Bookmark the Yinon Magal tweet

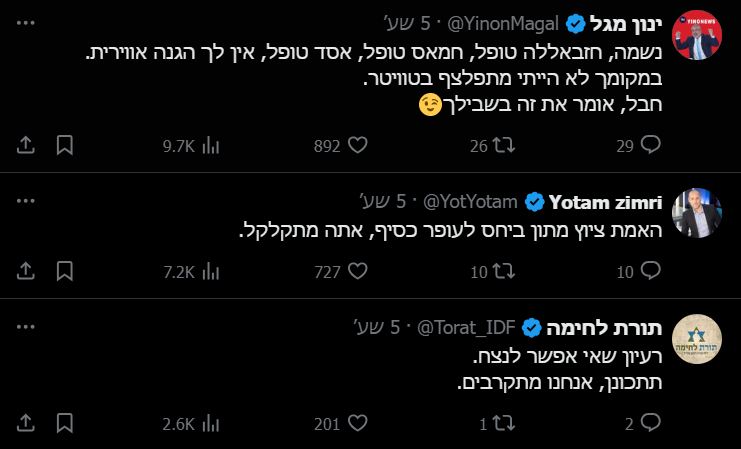click(65, 146)
